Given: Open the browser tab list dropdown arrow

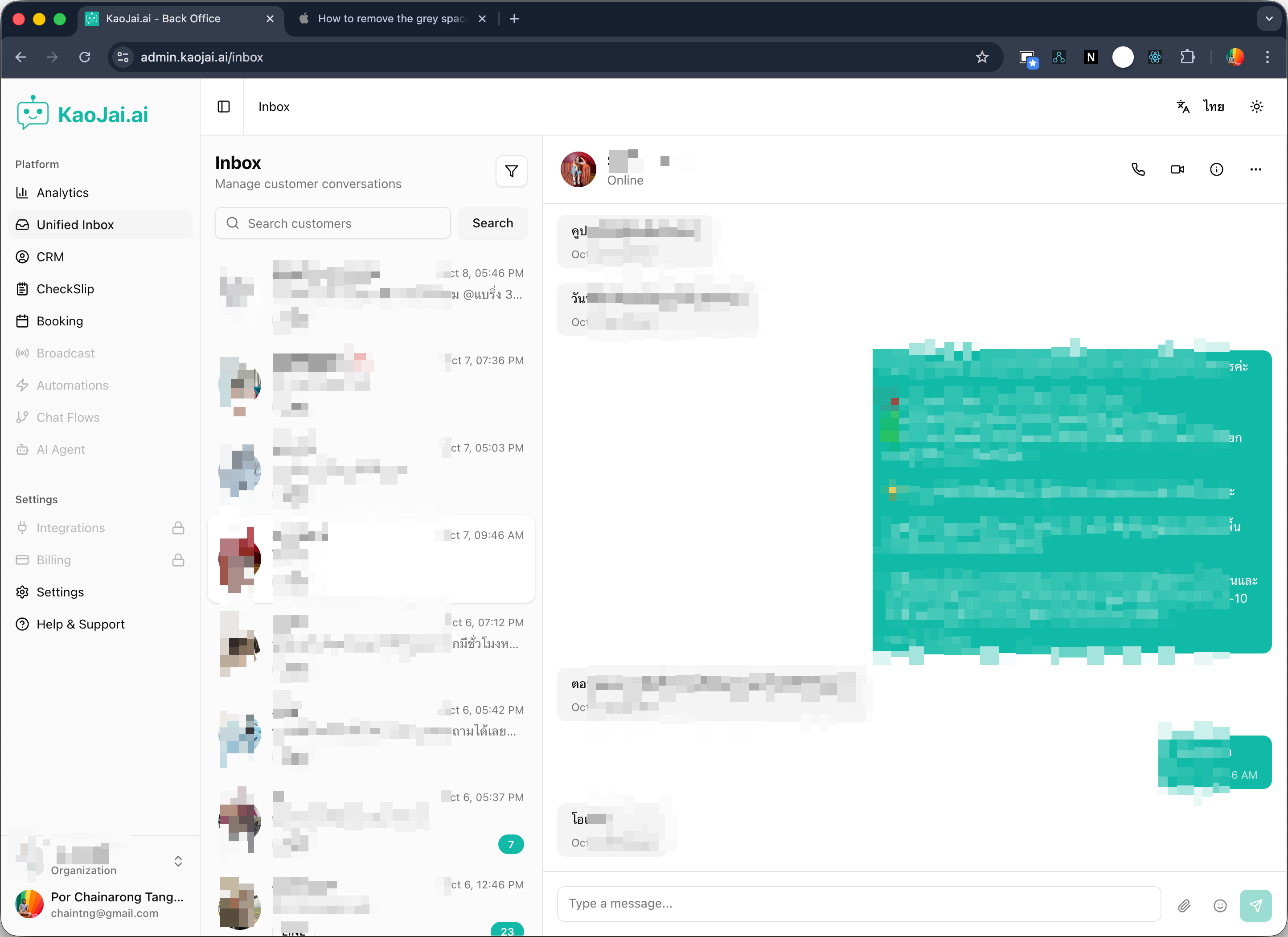Looking at the screenshot, I should click(1269, 19).
